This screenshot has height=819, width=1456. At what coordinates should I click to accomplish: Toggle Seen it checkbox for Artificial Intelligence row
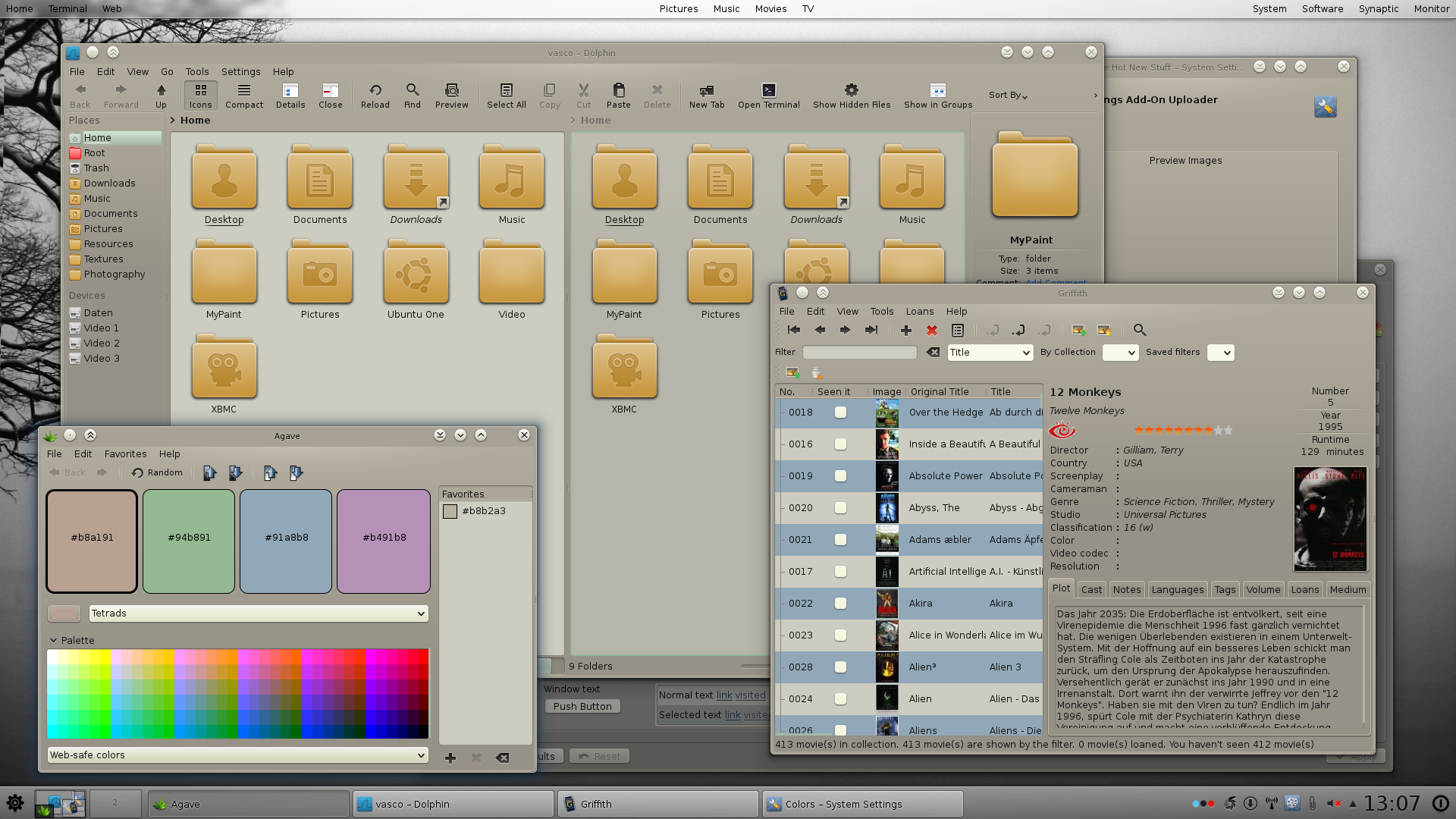coord(840,572)
